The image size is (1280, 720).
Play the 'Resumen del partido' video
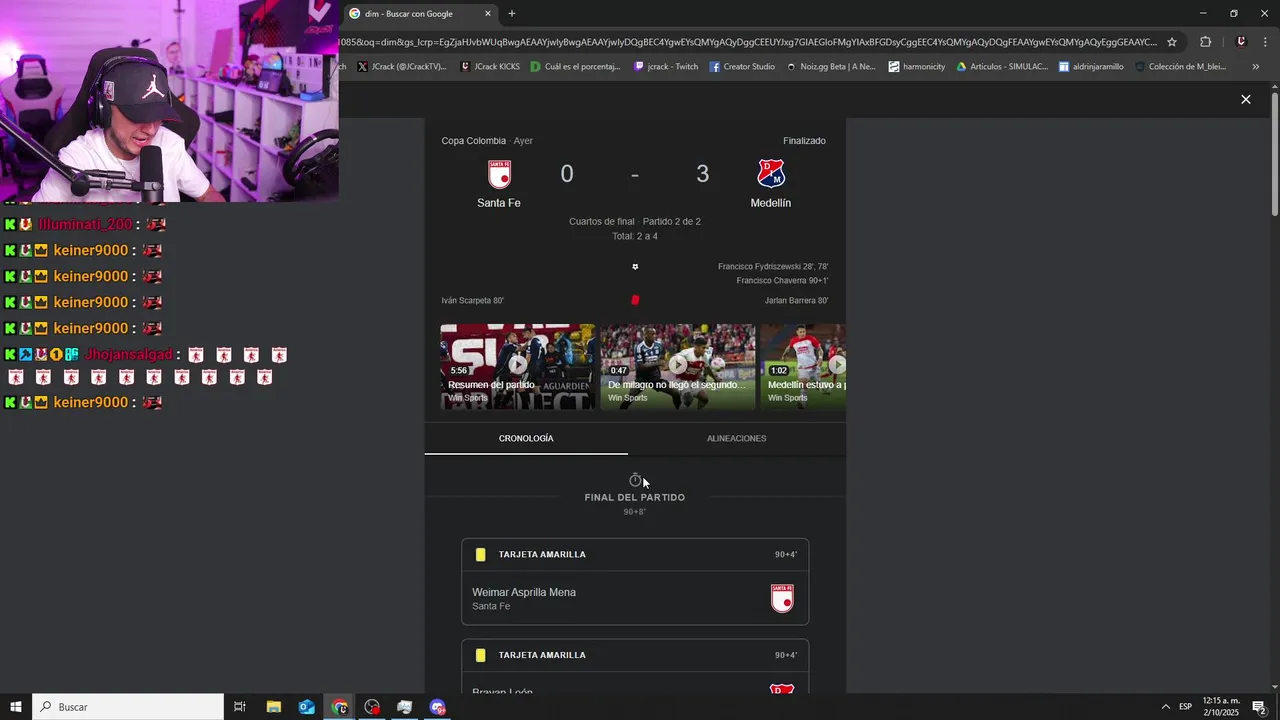(517, 366)
